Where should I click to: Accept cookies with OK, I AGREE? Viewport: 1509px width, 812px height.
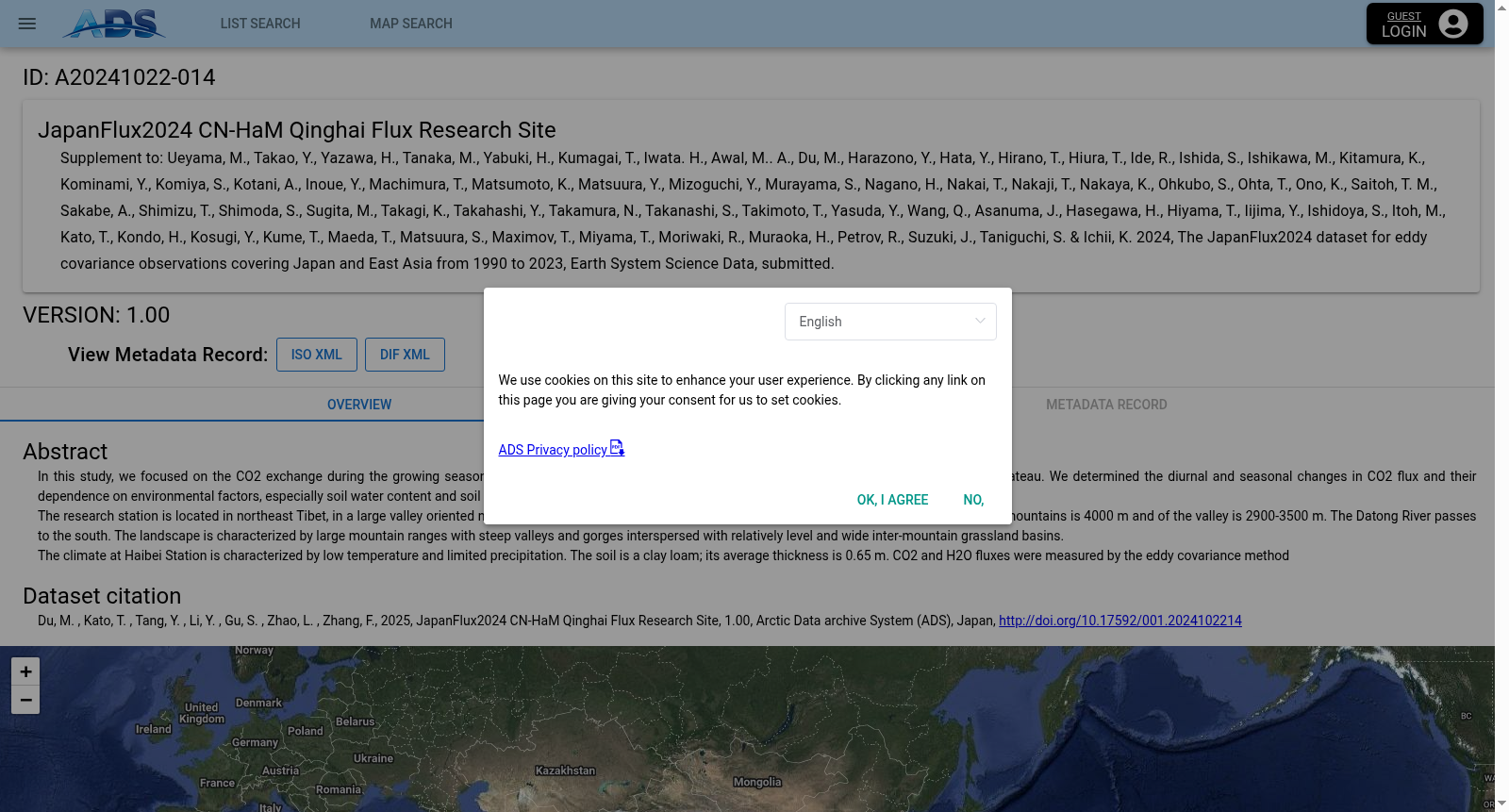pos(892,500)
